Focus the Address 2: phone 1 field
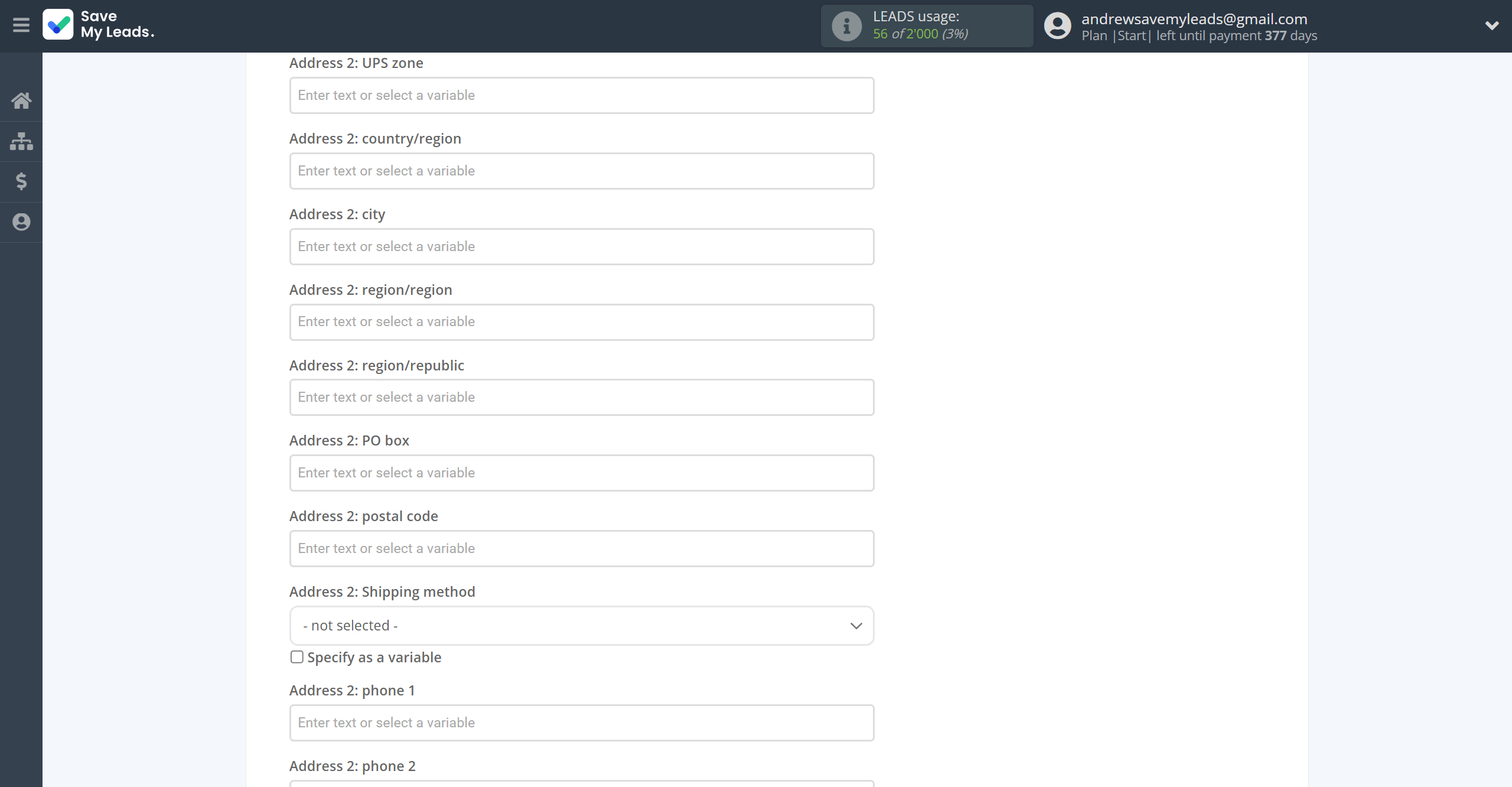This screenshot has height=787, width=1512. 582,723
